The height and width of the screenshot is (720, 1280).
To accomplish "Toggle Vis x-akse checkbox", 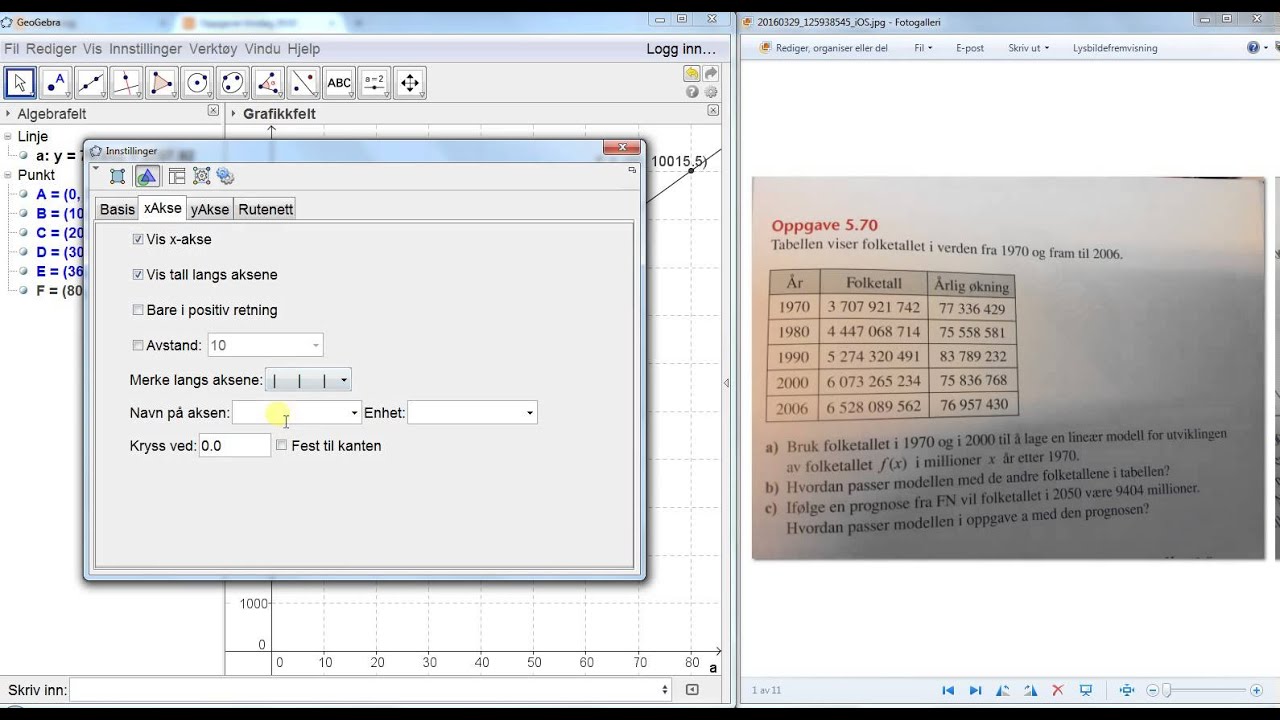I will [138, 240].
